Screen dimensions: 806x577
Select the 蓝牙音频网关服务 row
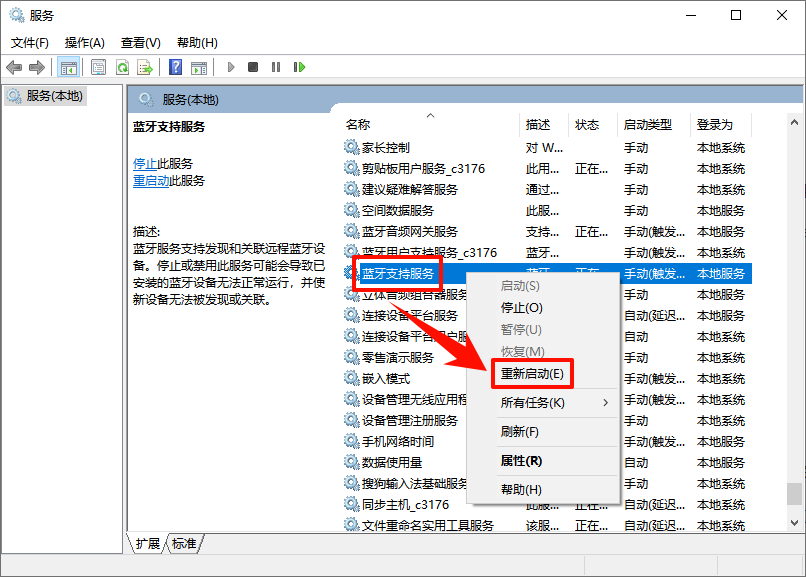tap(546, 232)
